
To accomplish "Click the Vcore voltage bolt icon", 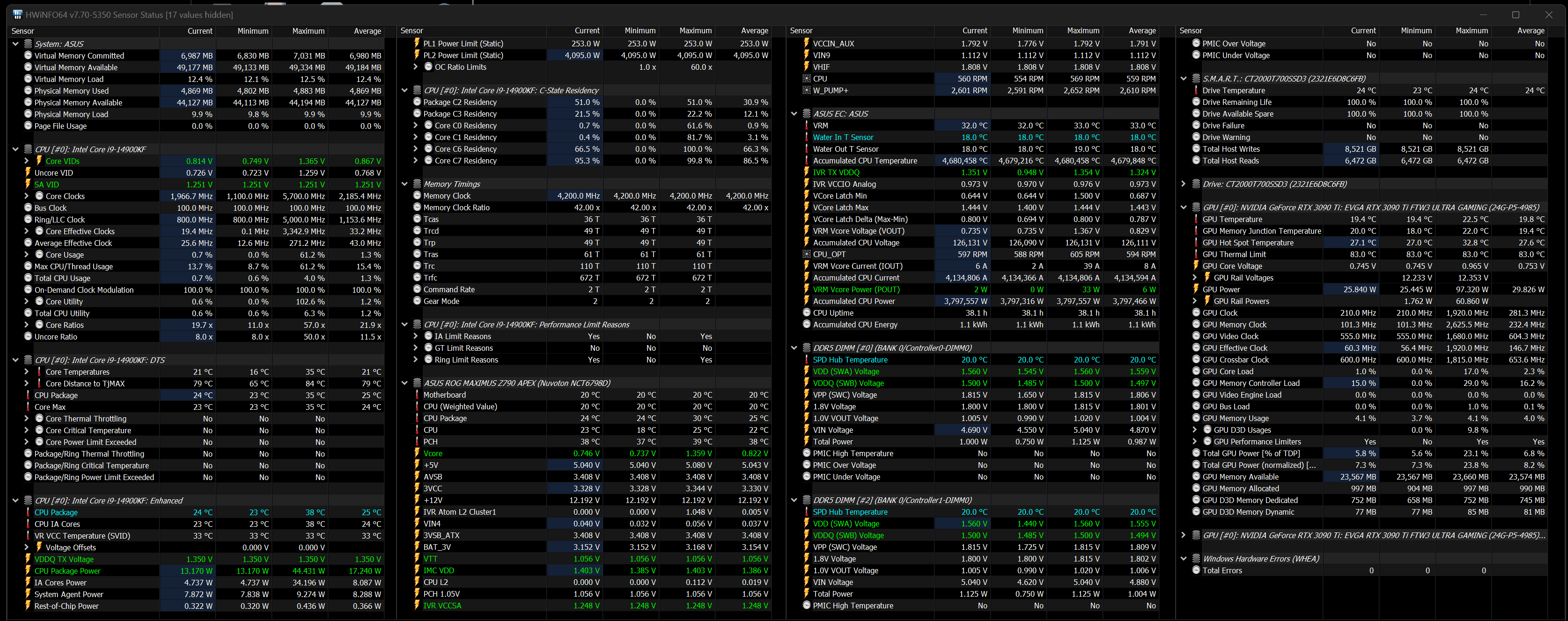I will (x=417, y=453).
